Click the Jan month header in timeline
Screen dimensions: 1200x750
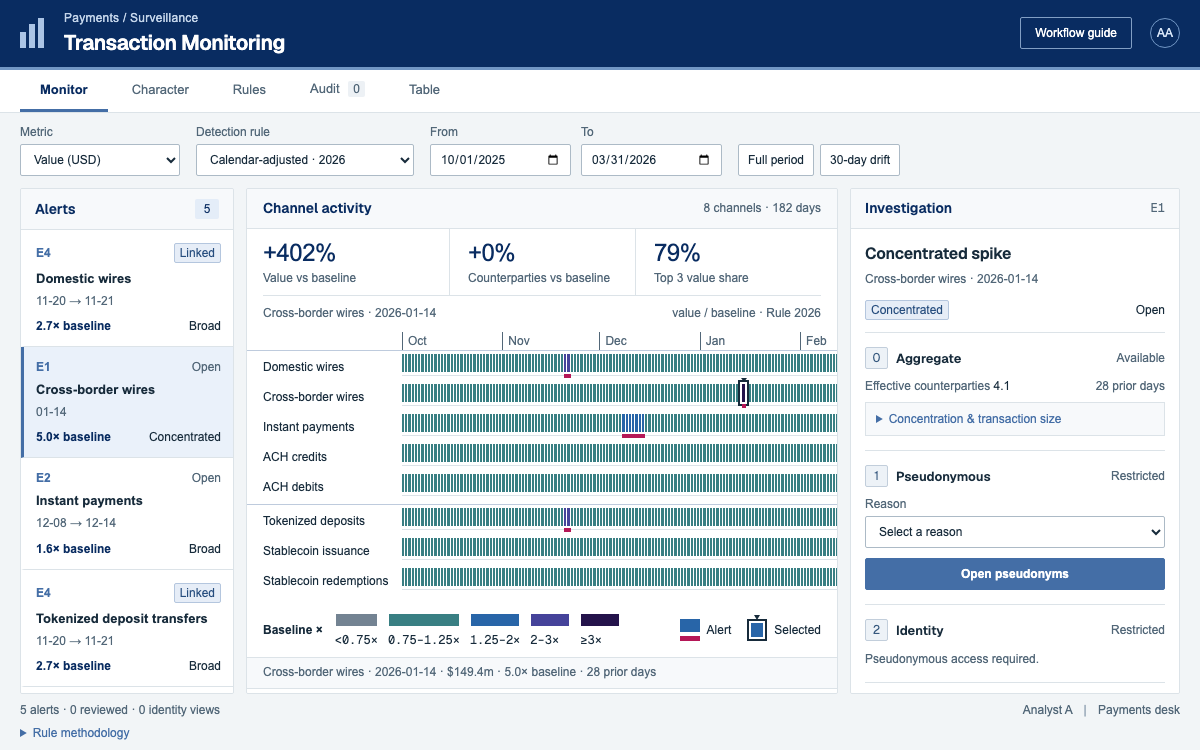[715, 341]
